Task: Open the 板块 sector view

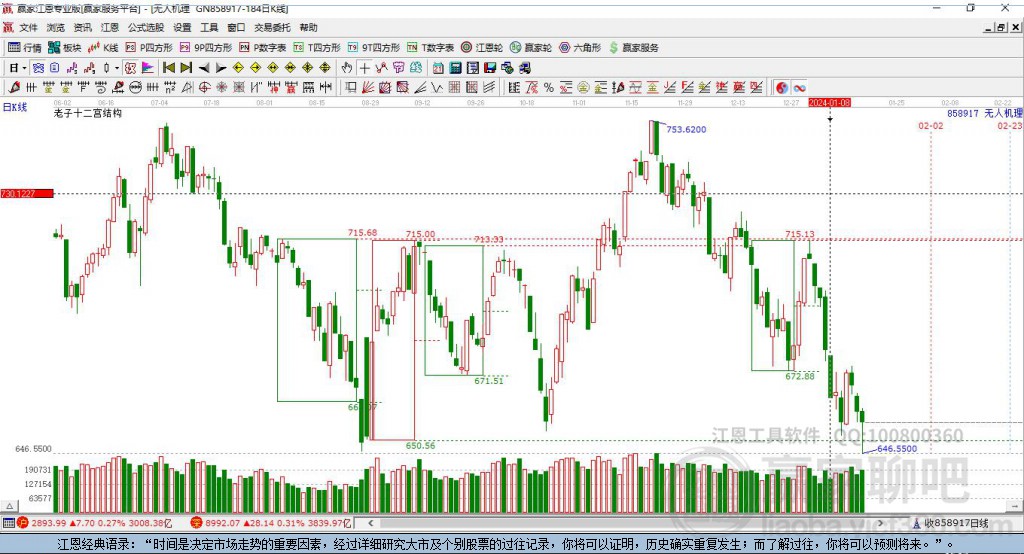Action: (x=65, y=48)
